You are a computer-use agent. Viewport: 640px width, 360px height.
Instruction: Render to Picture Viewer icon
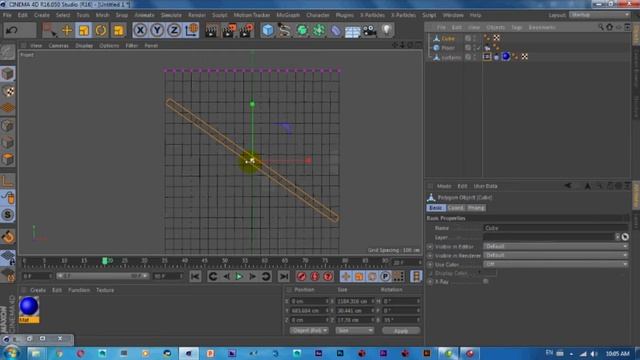coord(229,30)
